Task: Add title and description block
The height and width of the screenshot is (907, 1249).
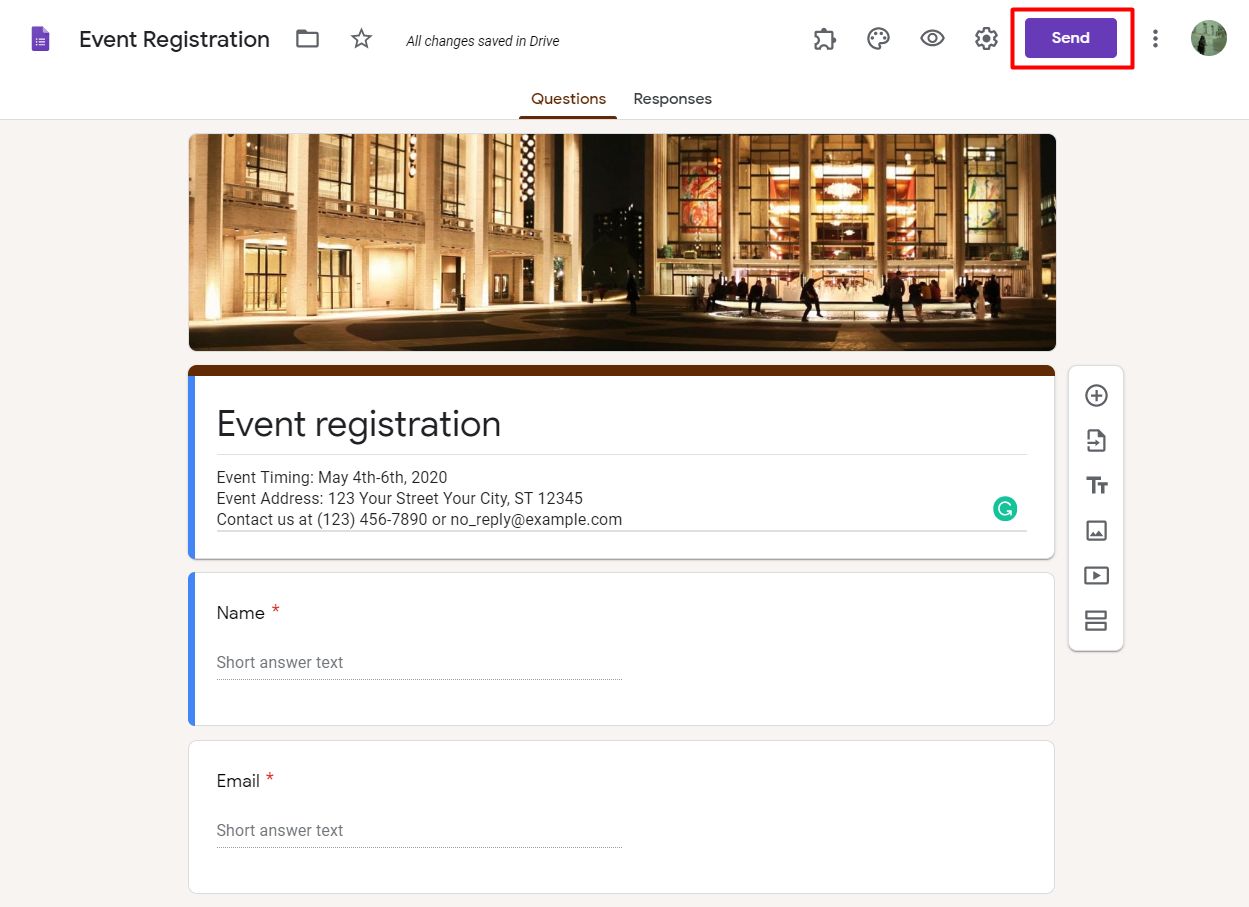Action: click(1096, 486)
